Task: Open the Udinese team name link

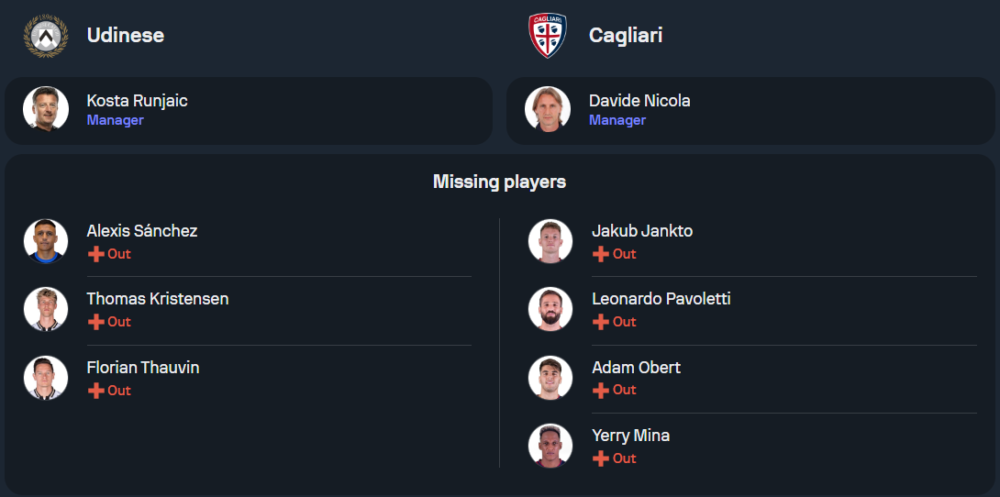Action: click(x=125, y=36)
